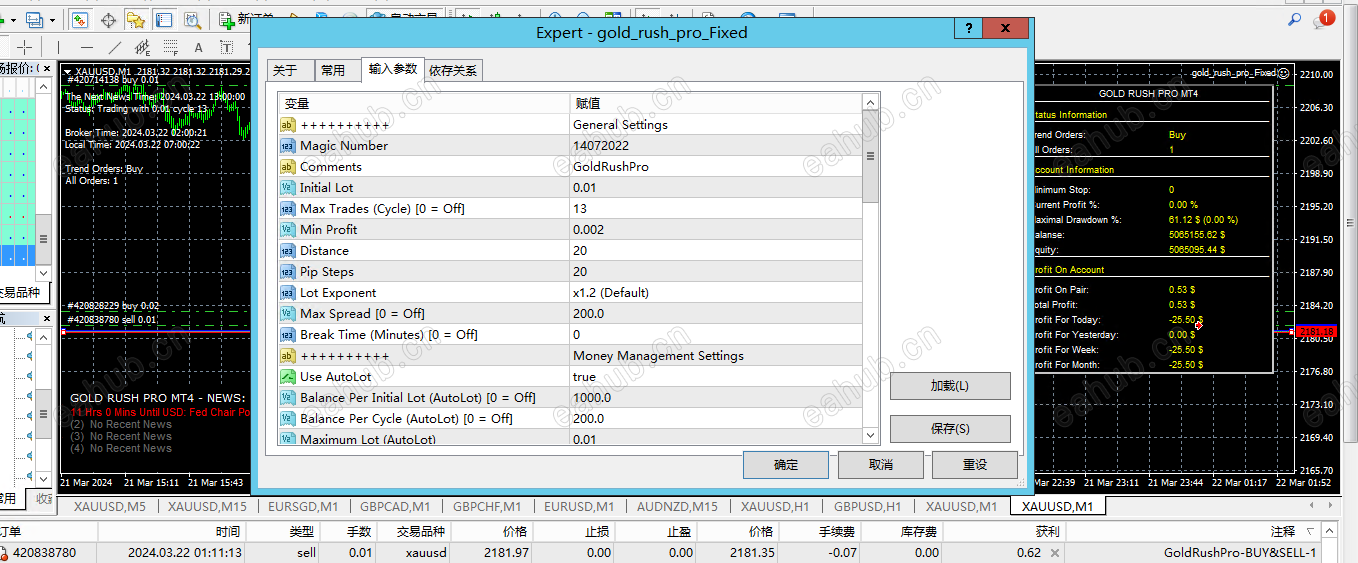Click the Use AutoLot row boolean icon

click(287, 377)
